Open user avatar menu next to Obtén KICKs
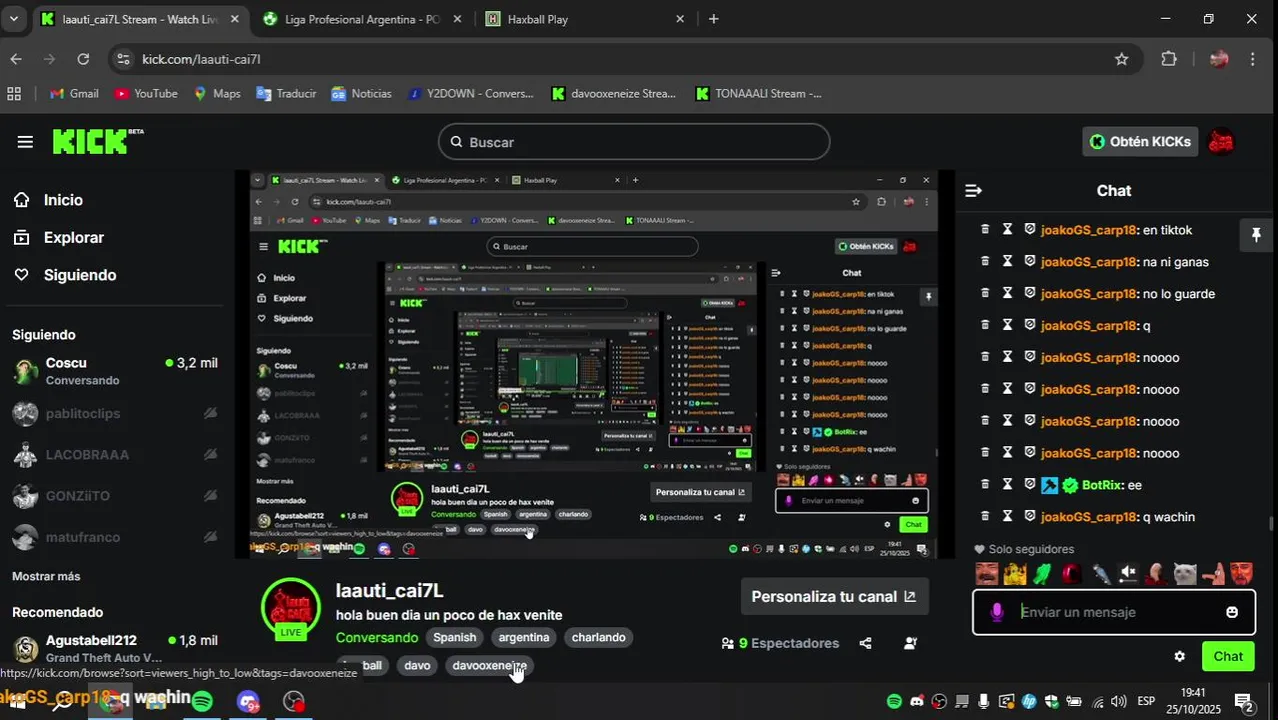 click(x=1221, y=142)
